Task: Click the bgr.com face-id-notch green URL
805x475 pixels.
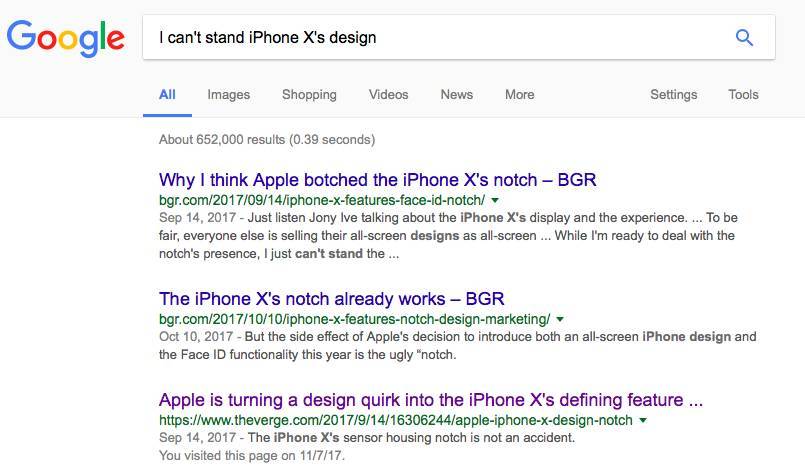Action: click(x=322, y=201)
